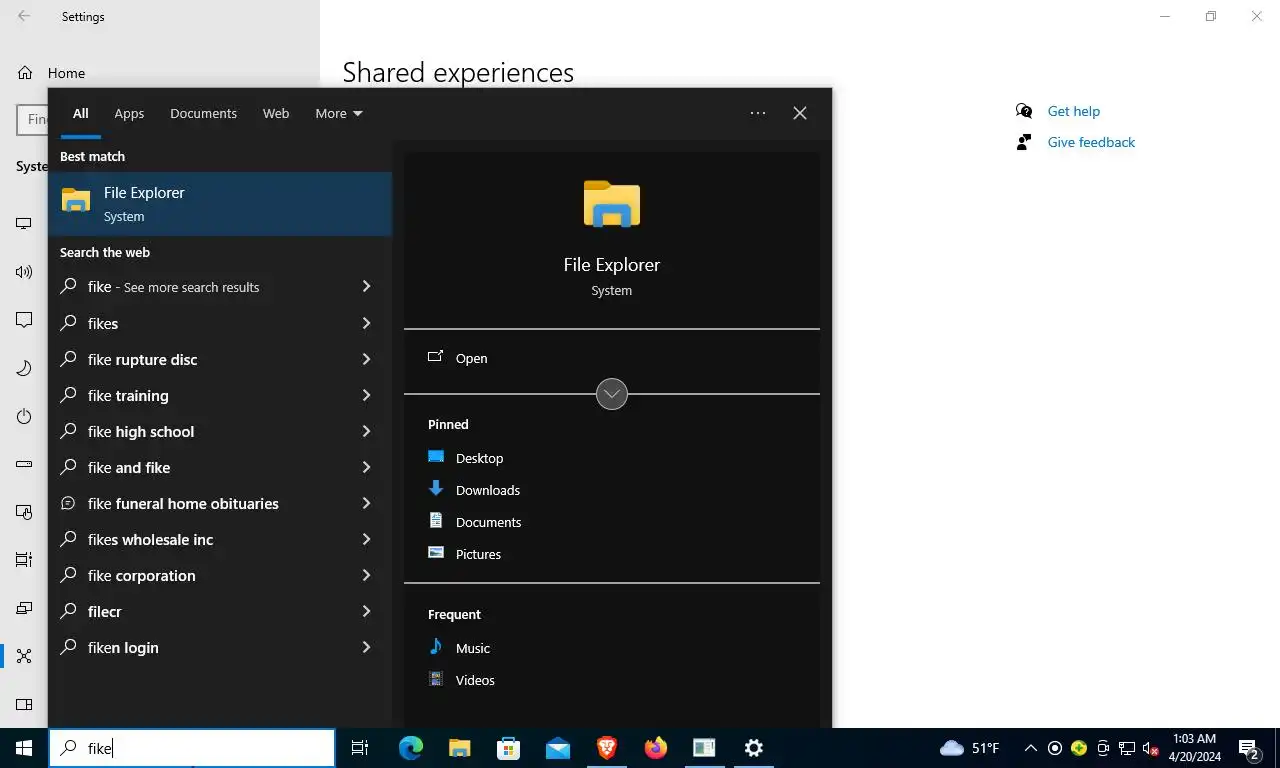Expand 'fikes wholesale inc' suggestion arrow
The height and width of the screenshot is (768, 1280).
click(366, 539)
